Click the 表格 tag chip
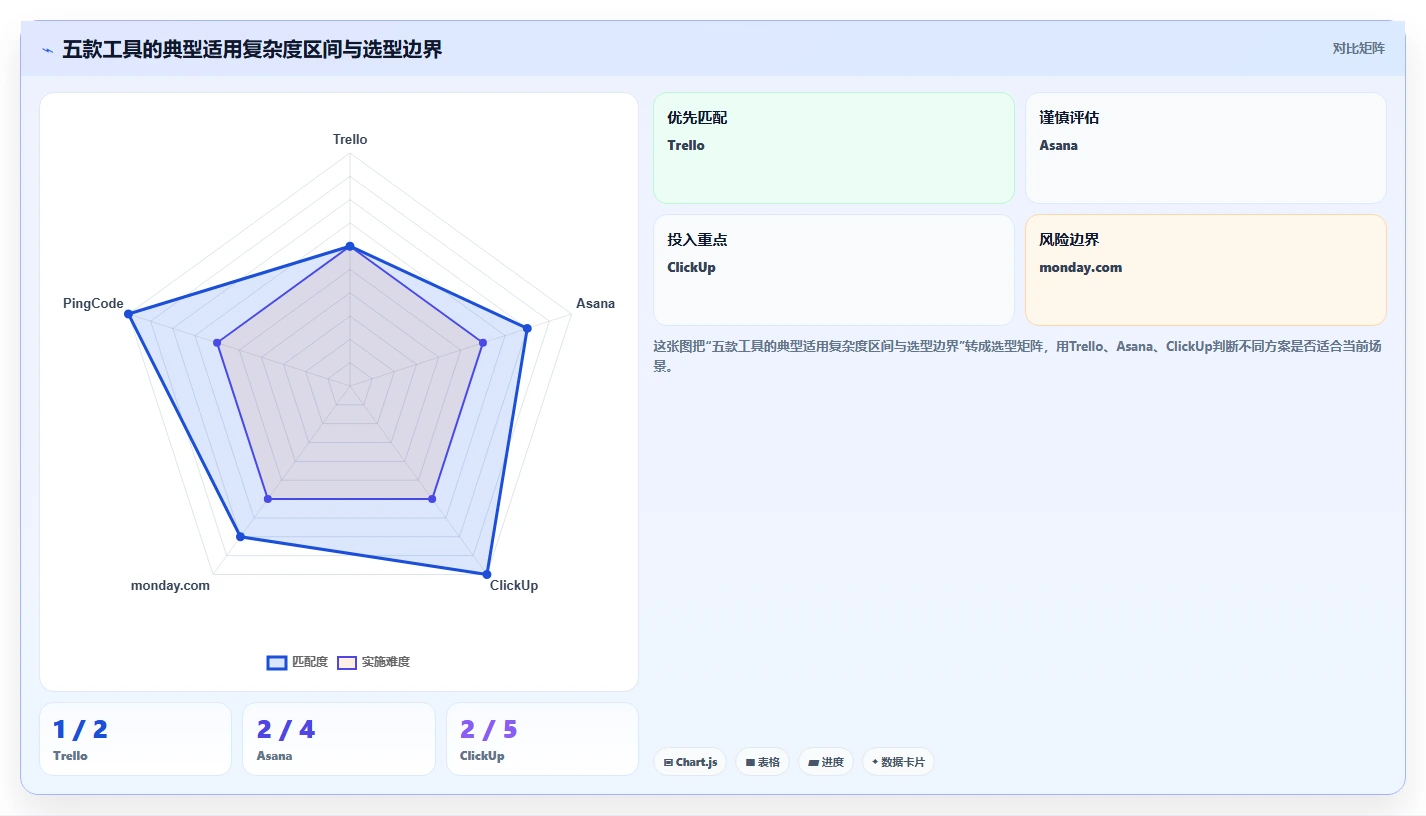 coord(762,762)
